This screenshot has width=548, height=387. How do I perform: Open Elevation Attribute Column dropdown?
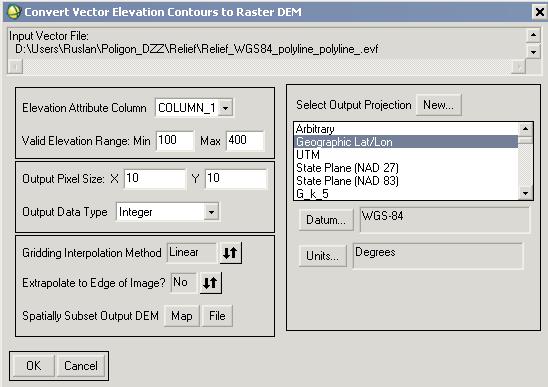[x=226, y=108]
